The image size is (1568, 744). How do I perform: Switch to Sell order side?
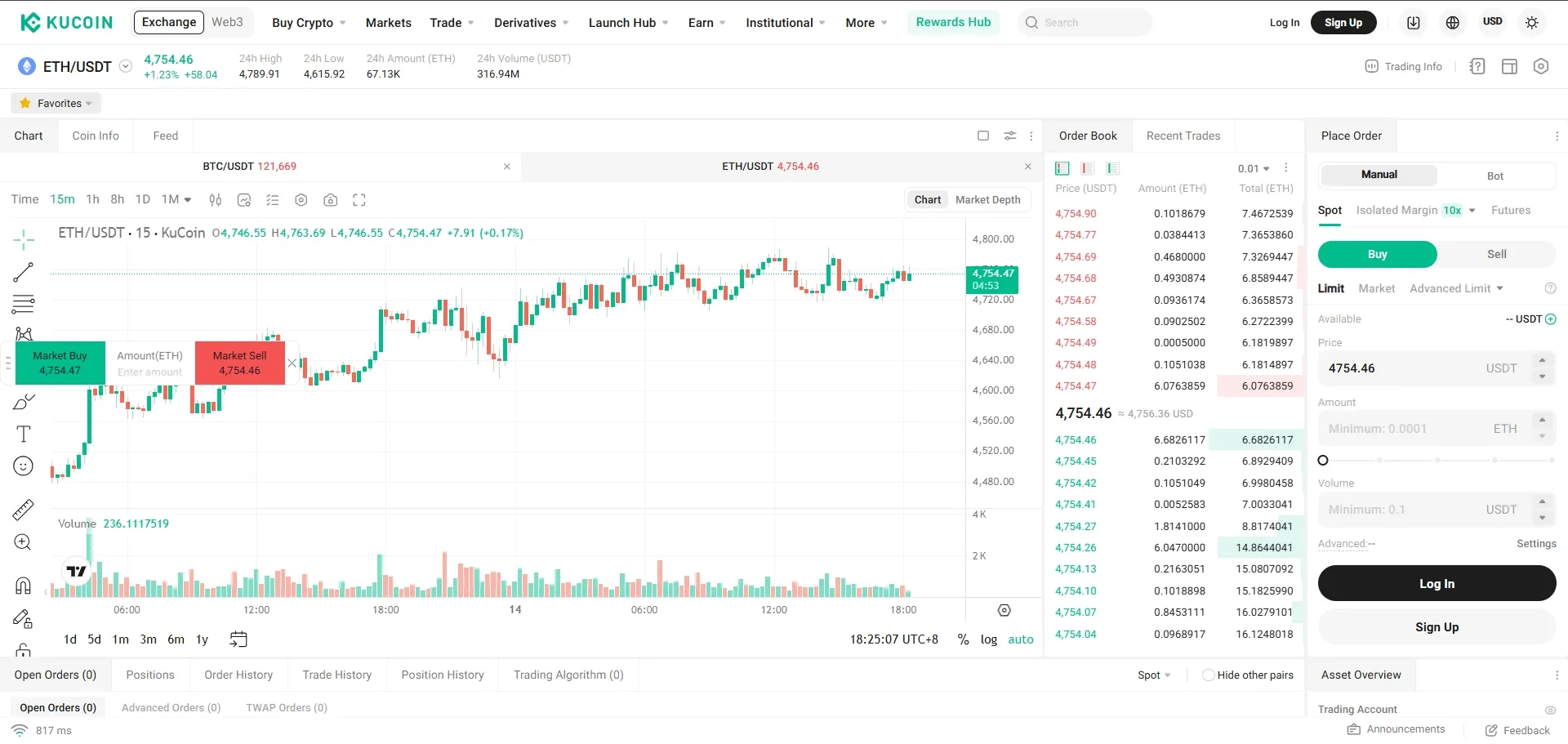[x=1497, y=254]
